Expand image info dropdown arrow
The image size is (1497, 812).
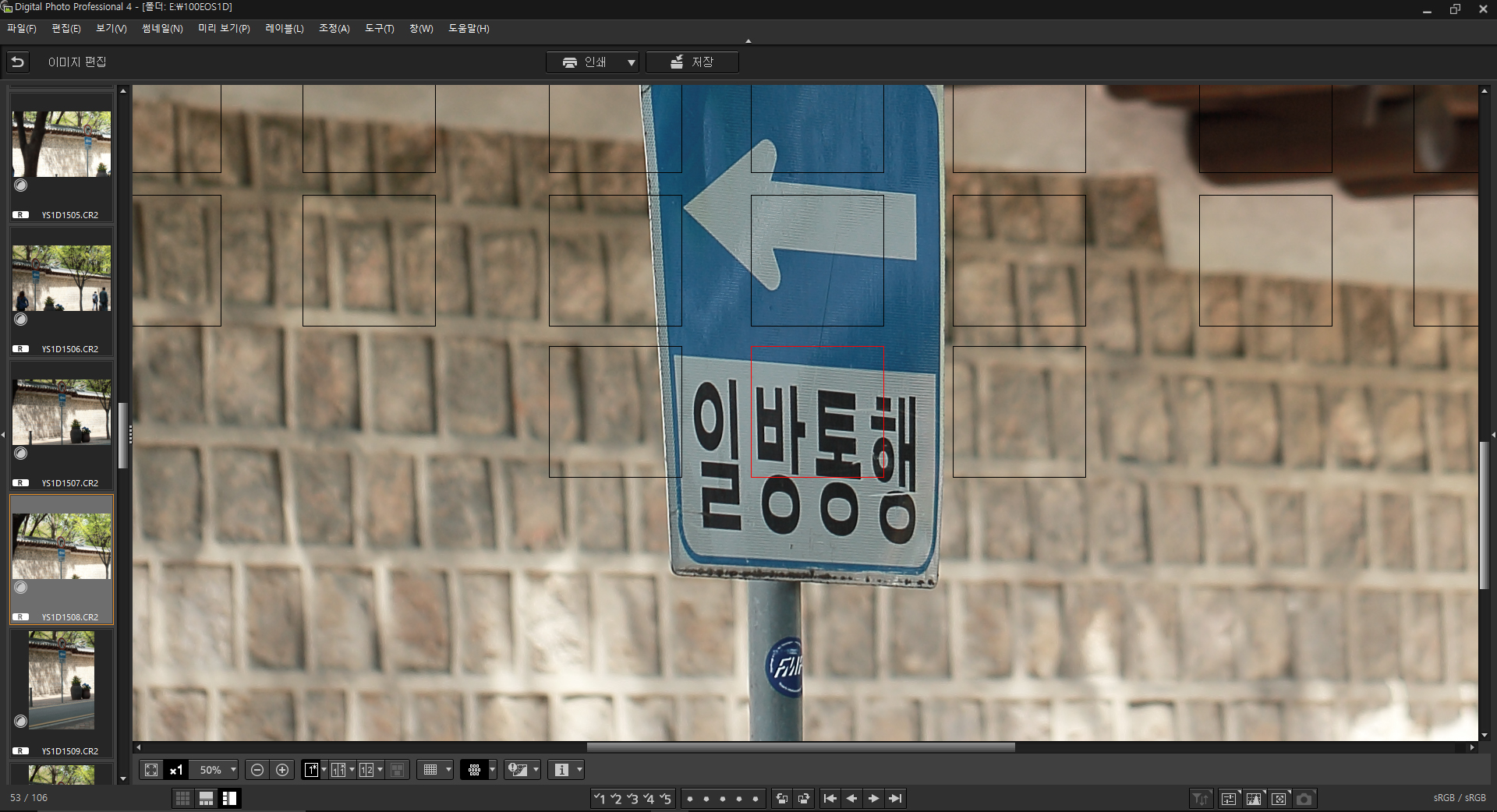[579, 770]
